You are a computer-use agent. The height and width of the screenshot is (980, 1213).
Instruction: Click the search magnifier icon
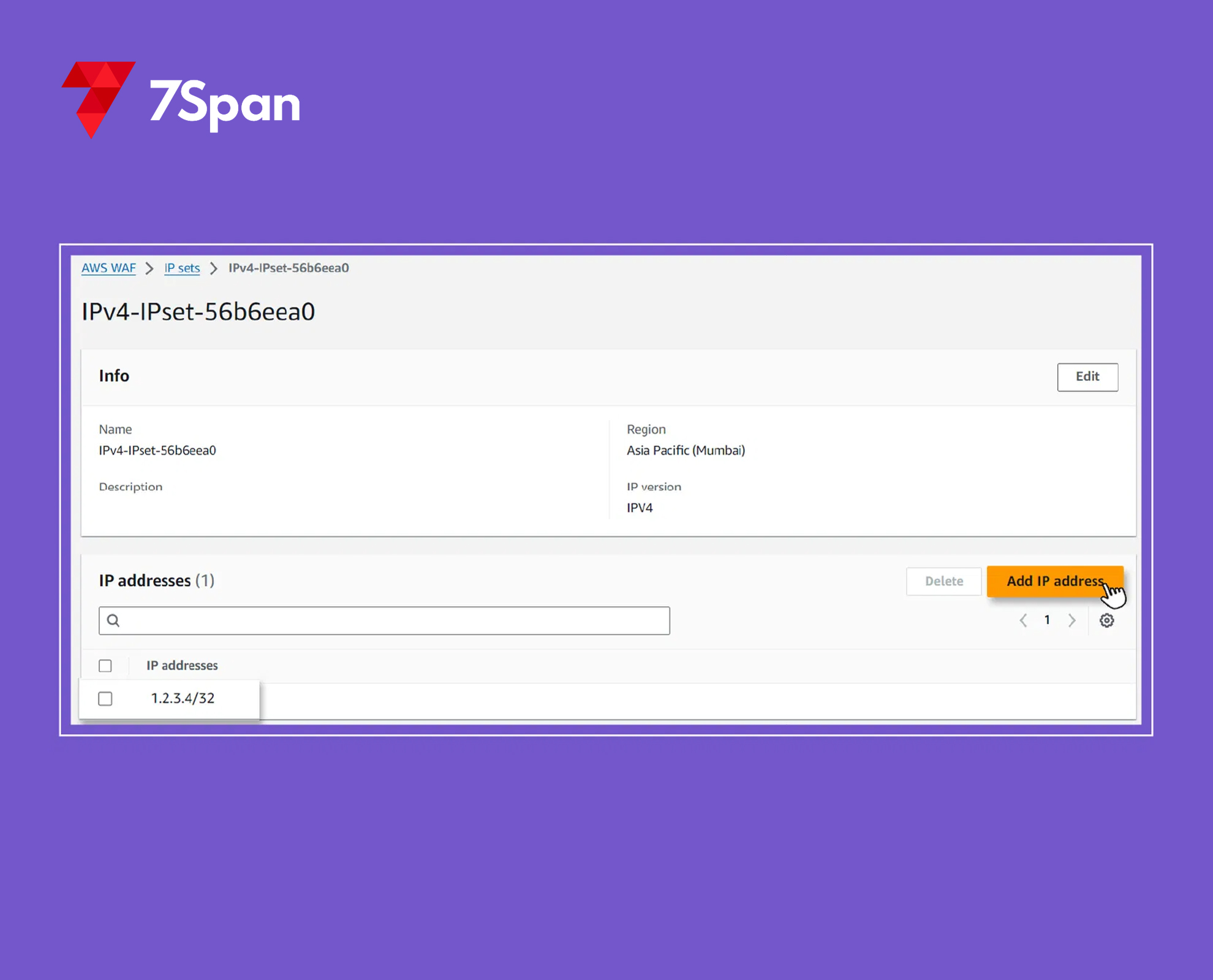coord(113,620)
